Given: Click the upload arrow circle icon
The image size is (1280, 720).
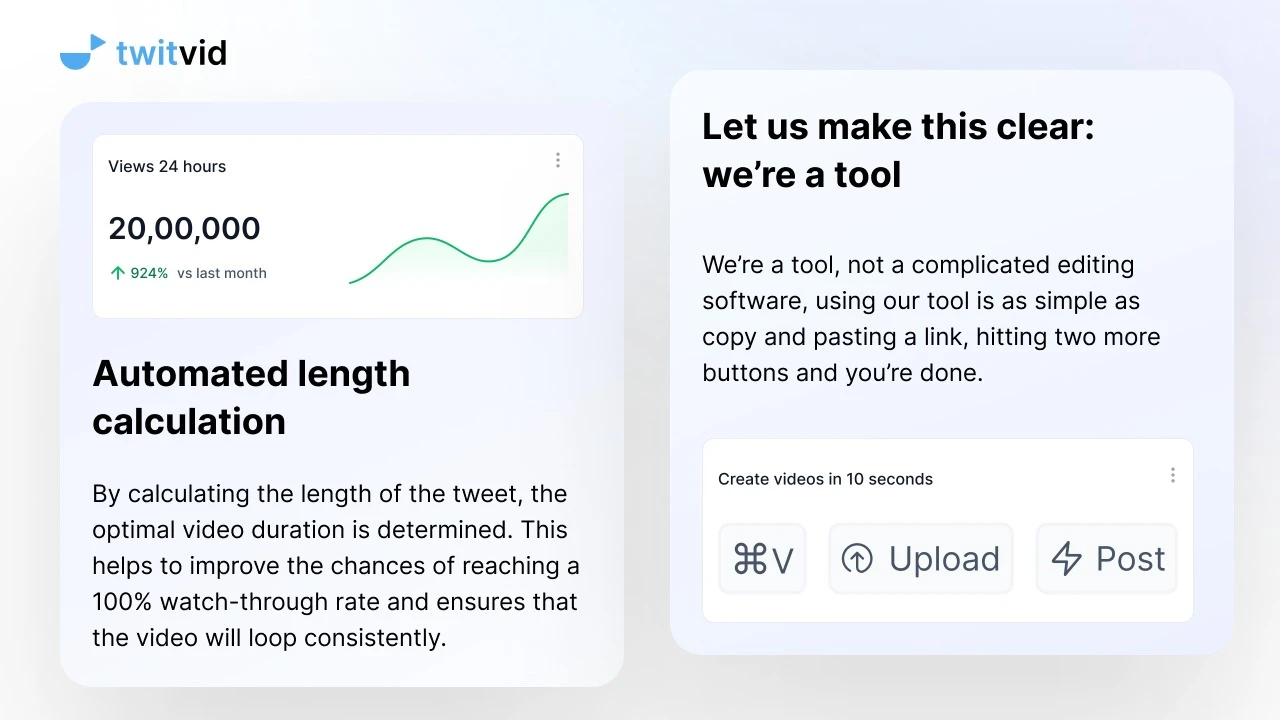Looking at the screenshot, I should [x=857, y=559].
